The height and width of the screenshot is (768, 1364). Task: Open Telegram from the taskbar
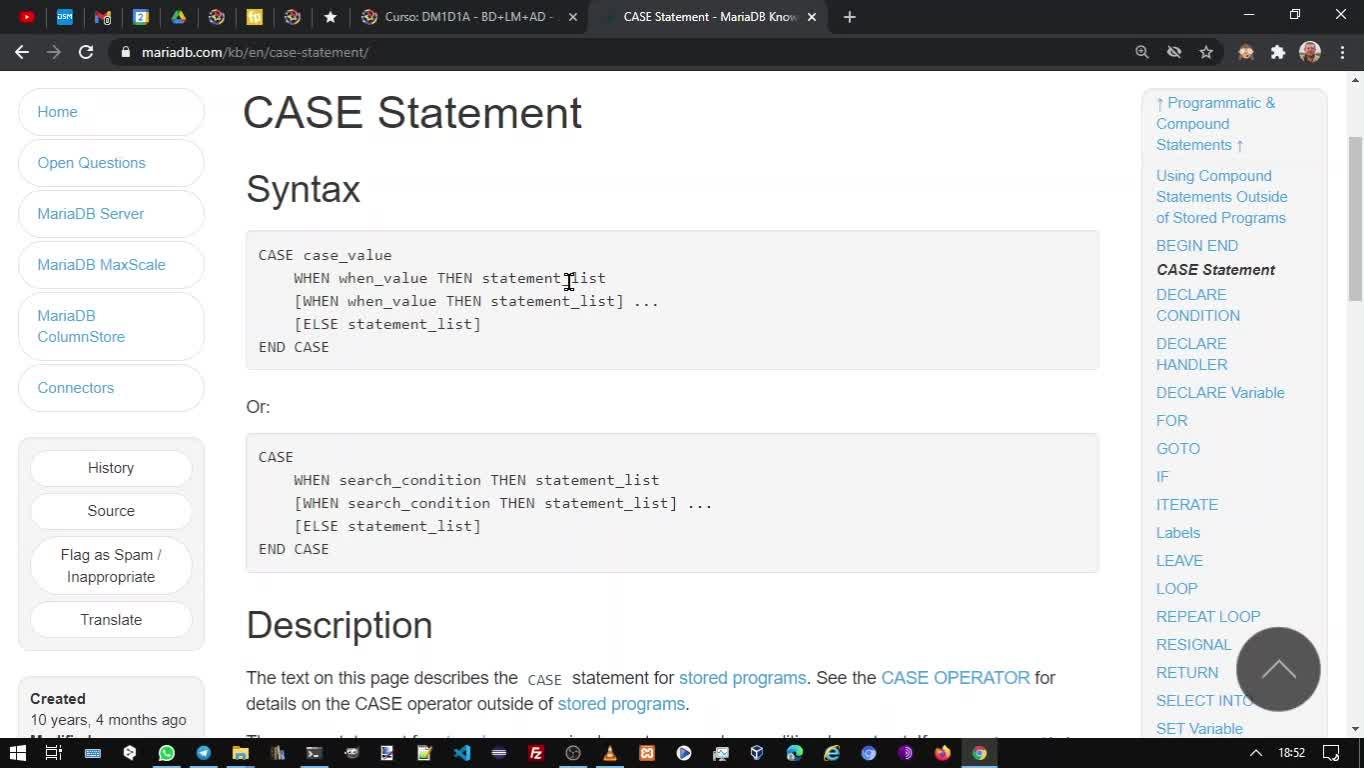click(x=203, y=753)
